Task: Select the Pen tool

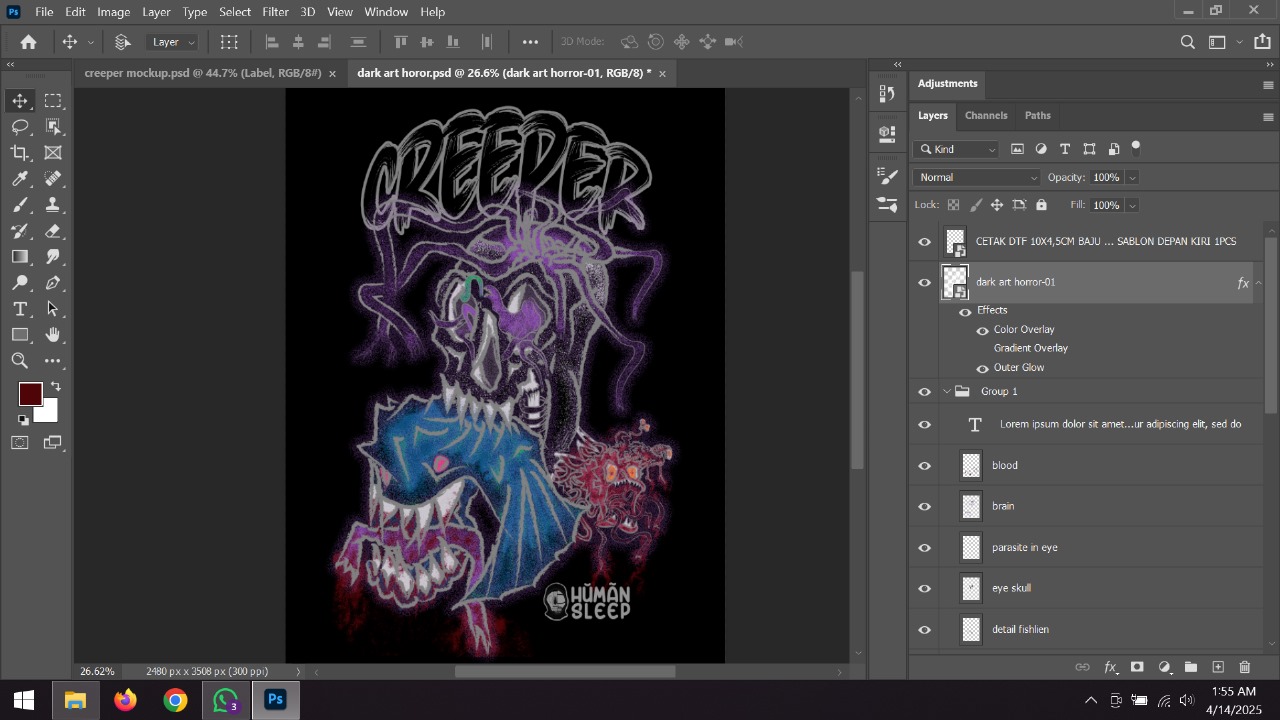Action: click(53, 283)
